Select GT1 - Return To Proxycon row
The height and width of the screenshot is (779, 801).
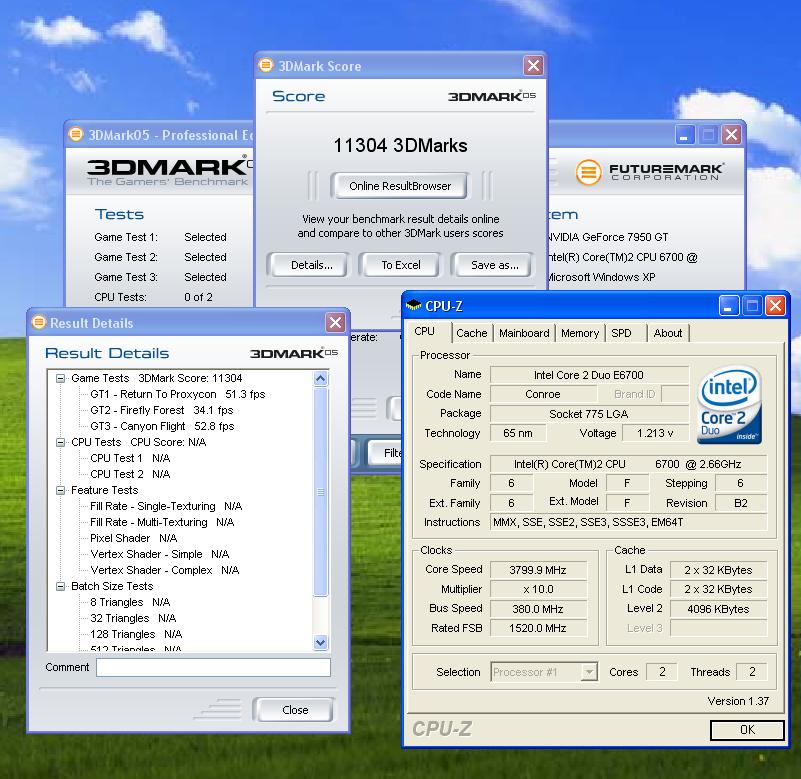(177, 394)
